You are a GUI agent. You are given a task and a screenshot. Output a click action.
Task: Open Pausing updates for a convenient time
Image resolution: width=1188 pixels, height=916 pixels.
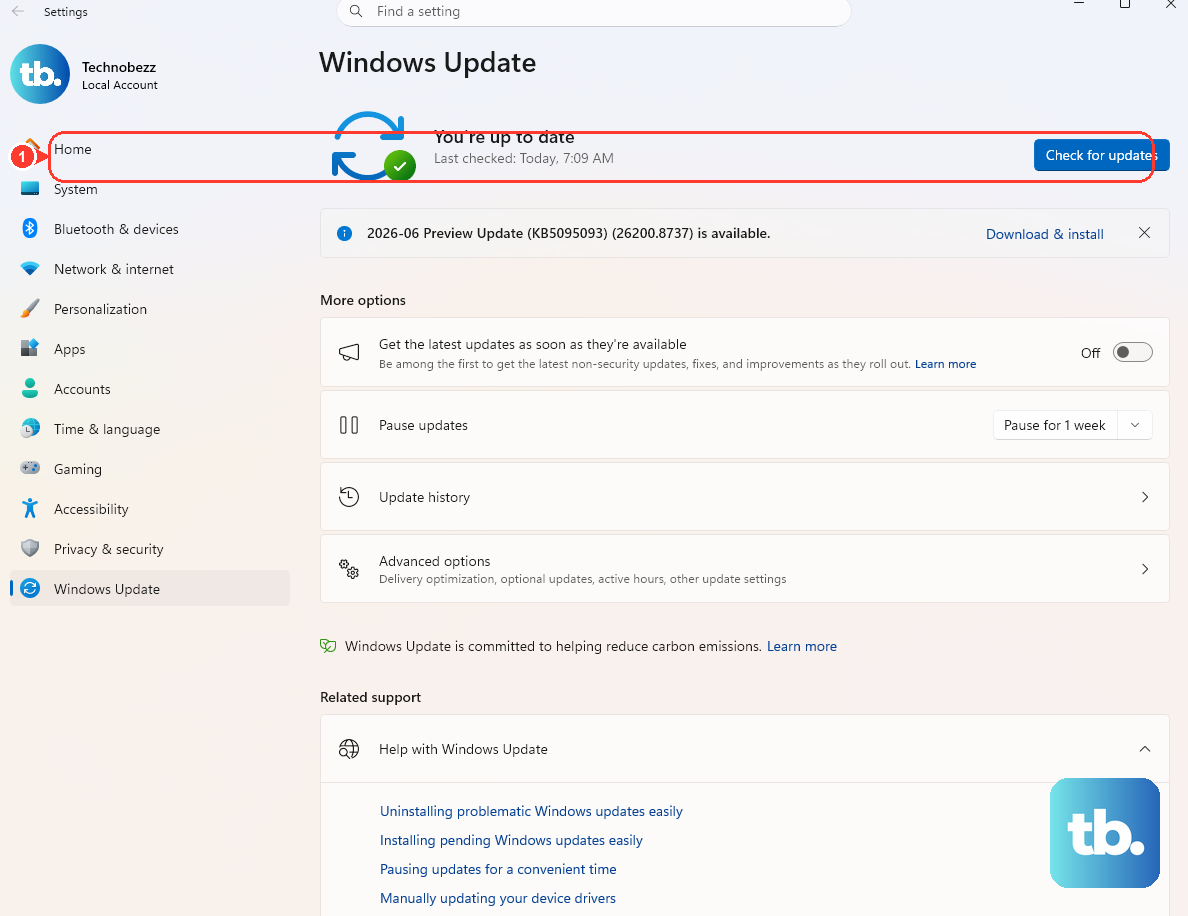click(498, 869)
